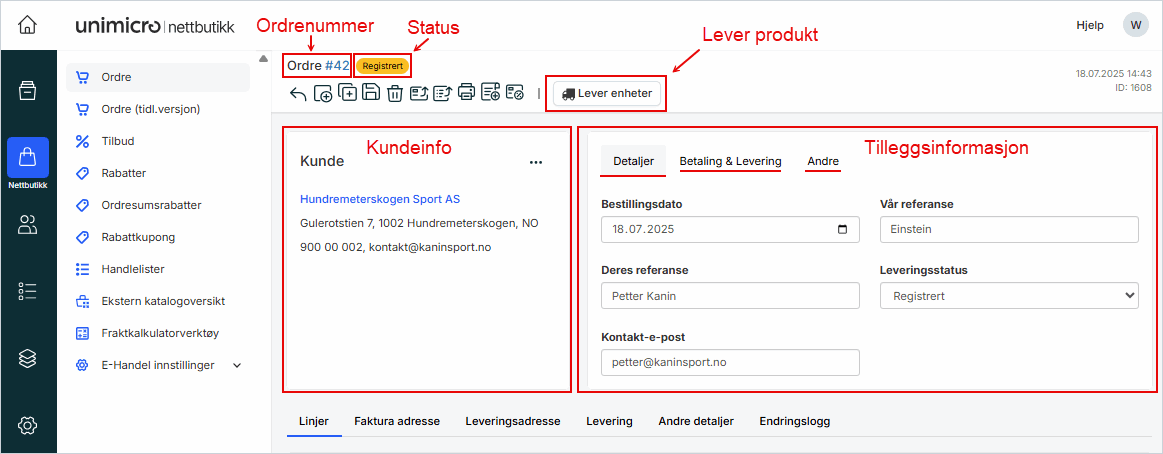Switch to the Betaling & Levering tab
1163x454 pixels.
tap(730, 161)
